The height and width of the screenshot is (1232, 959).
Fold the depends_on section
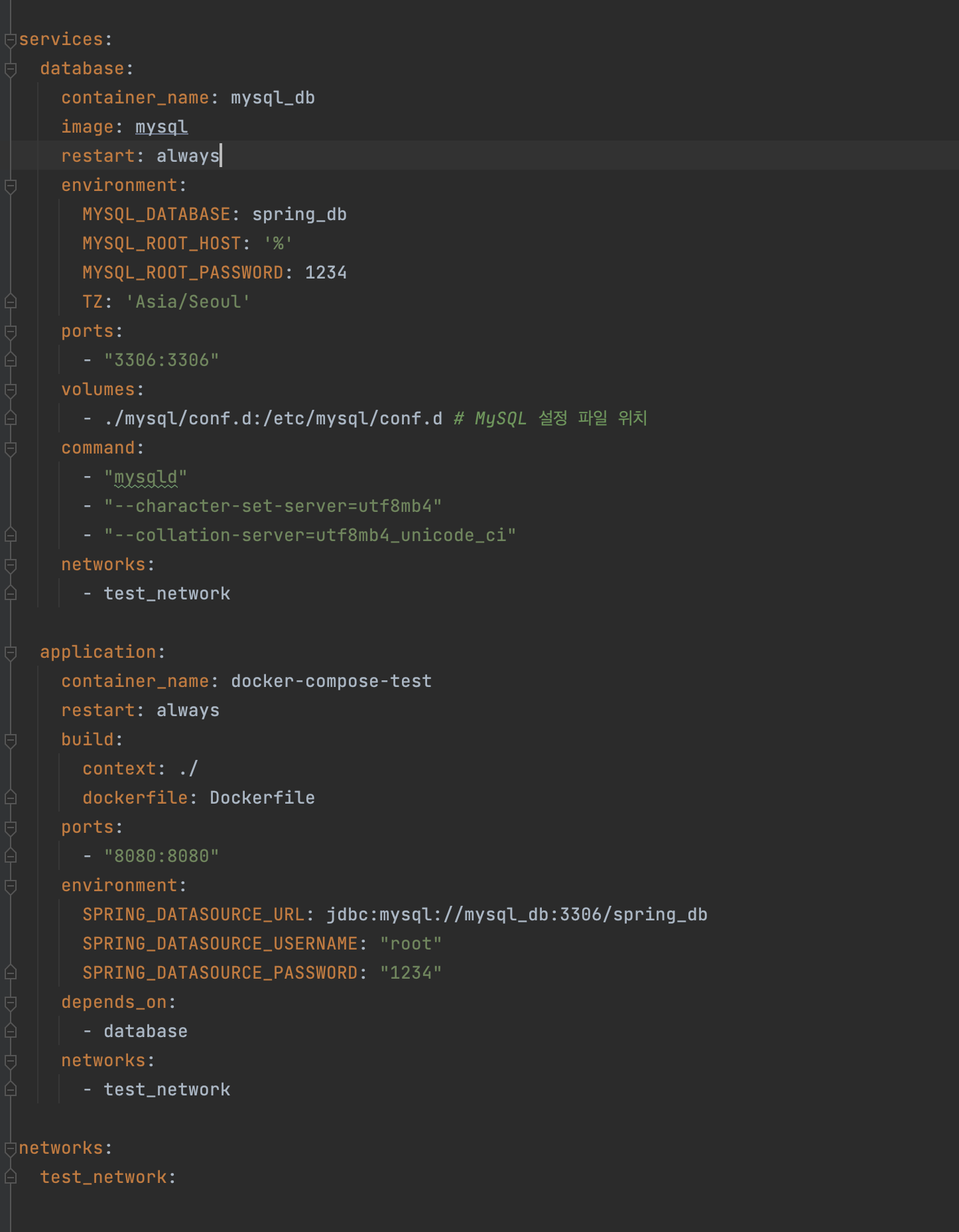(10, 1003)
